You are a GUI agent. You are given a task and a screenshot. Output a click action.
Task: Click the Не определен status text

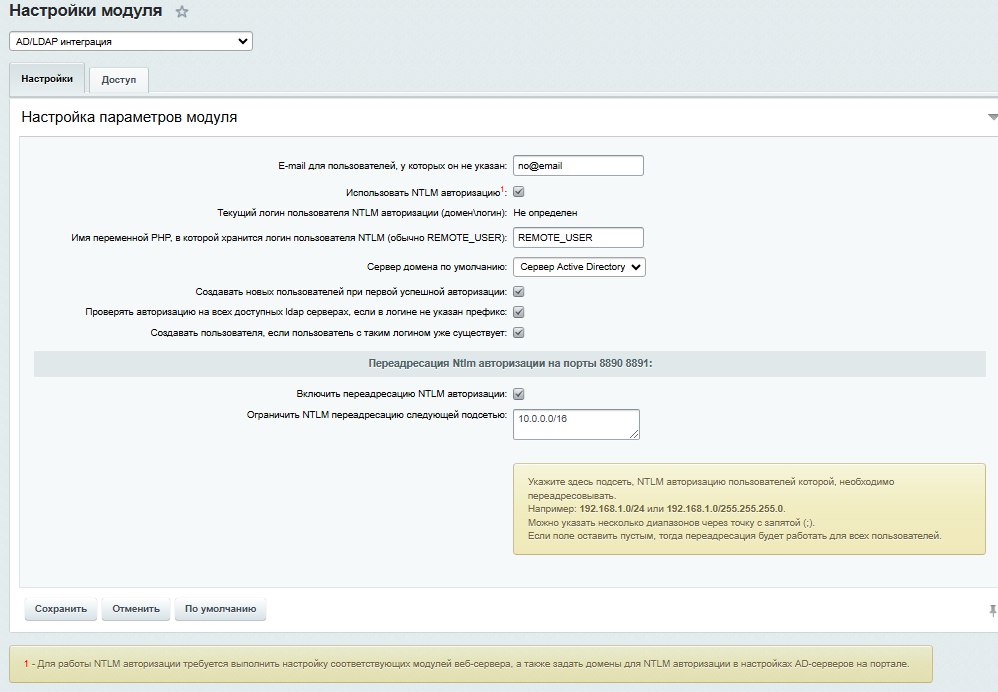point(545,213)
